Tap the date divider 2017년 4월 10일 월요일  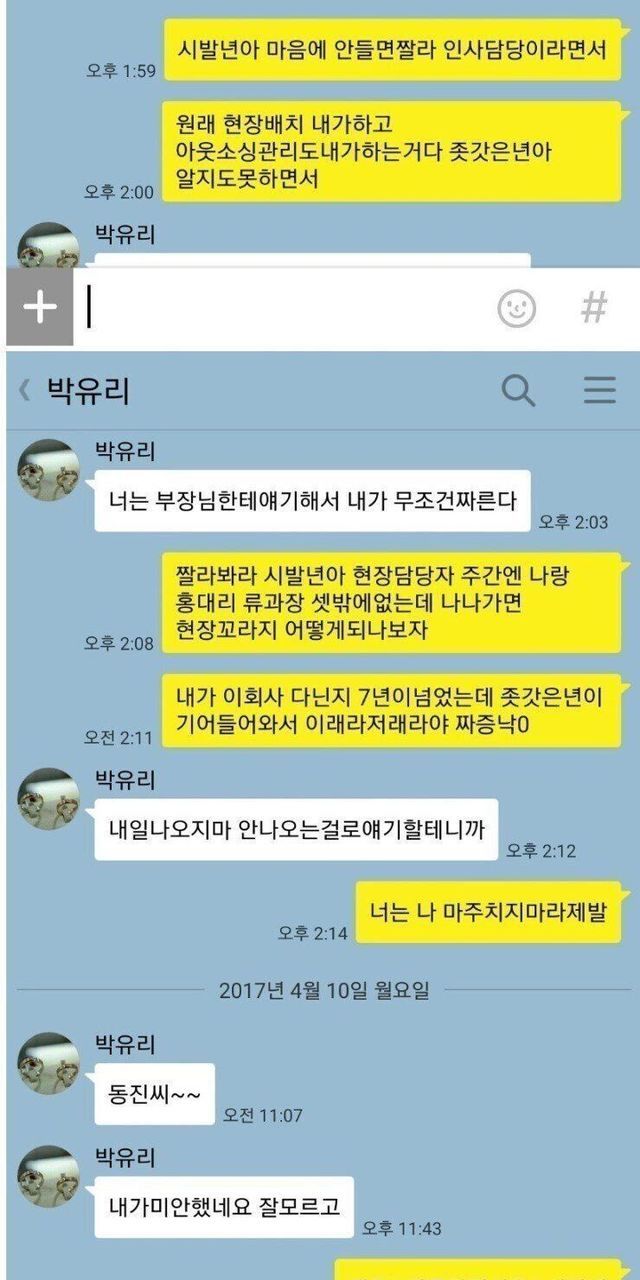324,991
